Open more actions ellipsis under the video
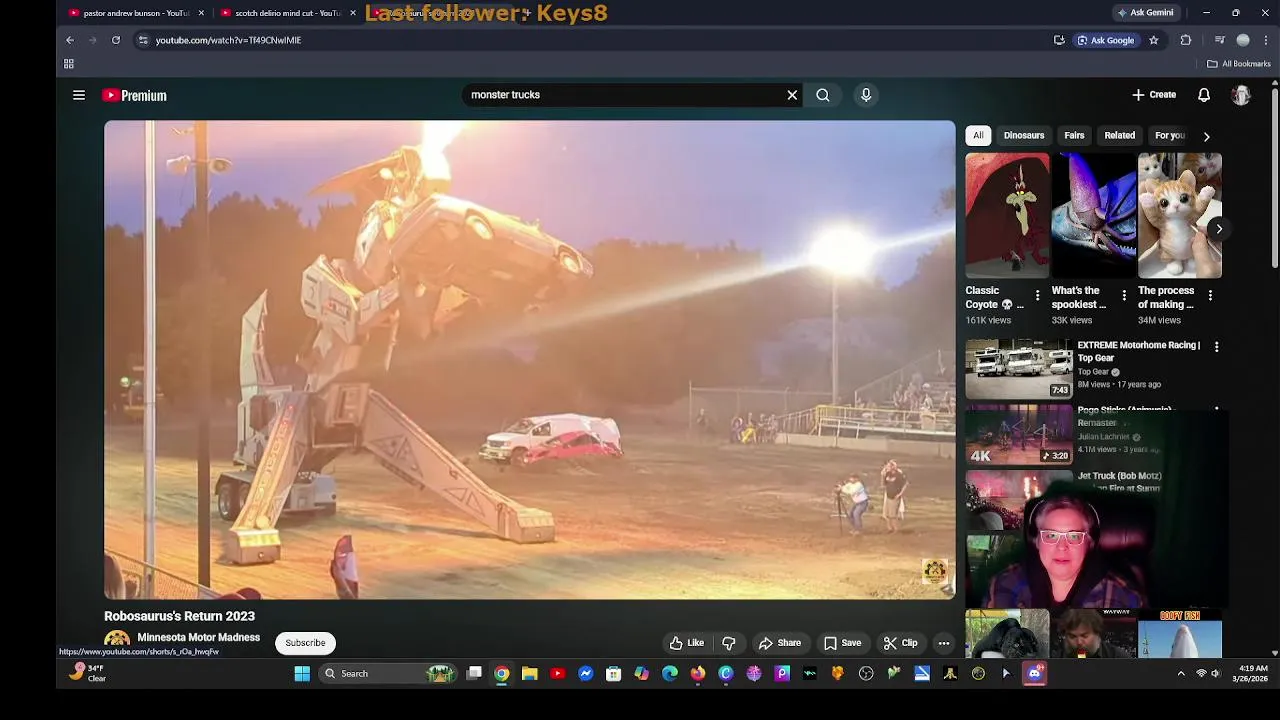Screen dimensions: 1280x720 point(943,643)
